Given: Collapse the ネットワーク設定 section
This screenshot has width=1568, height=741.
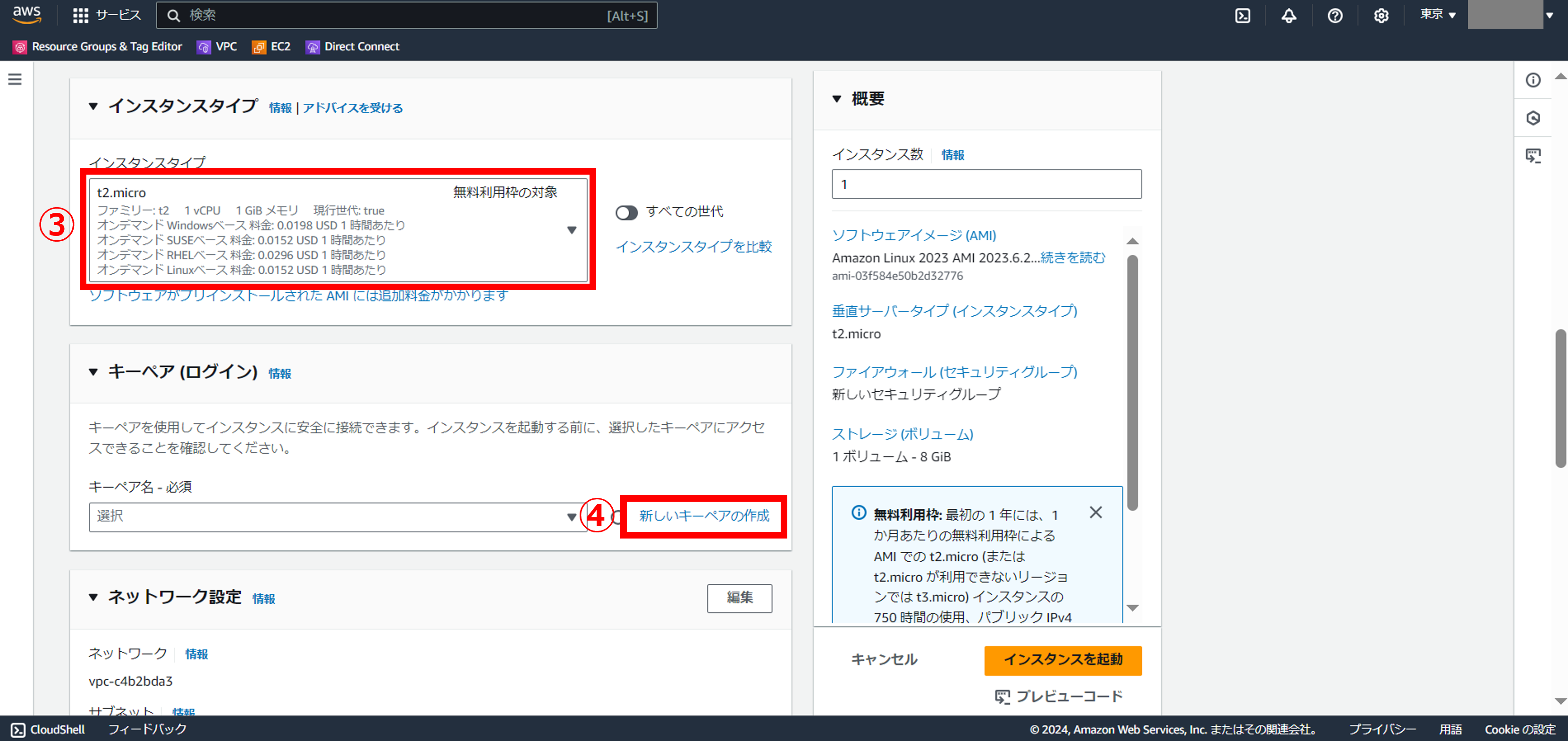Looking at the screenshot, I should pos(93,598).
